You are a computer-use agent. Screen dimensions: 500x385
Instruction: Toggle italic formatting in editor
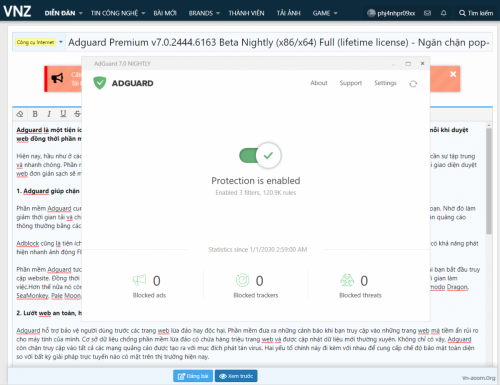(x=49, y=114)
